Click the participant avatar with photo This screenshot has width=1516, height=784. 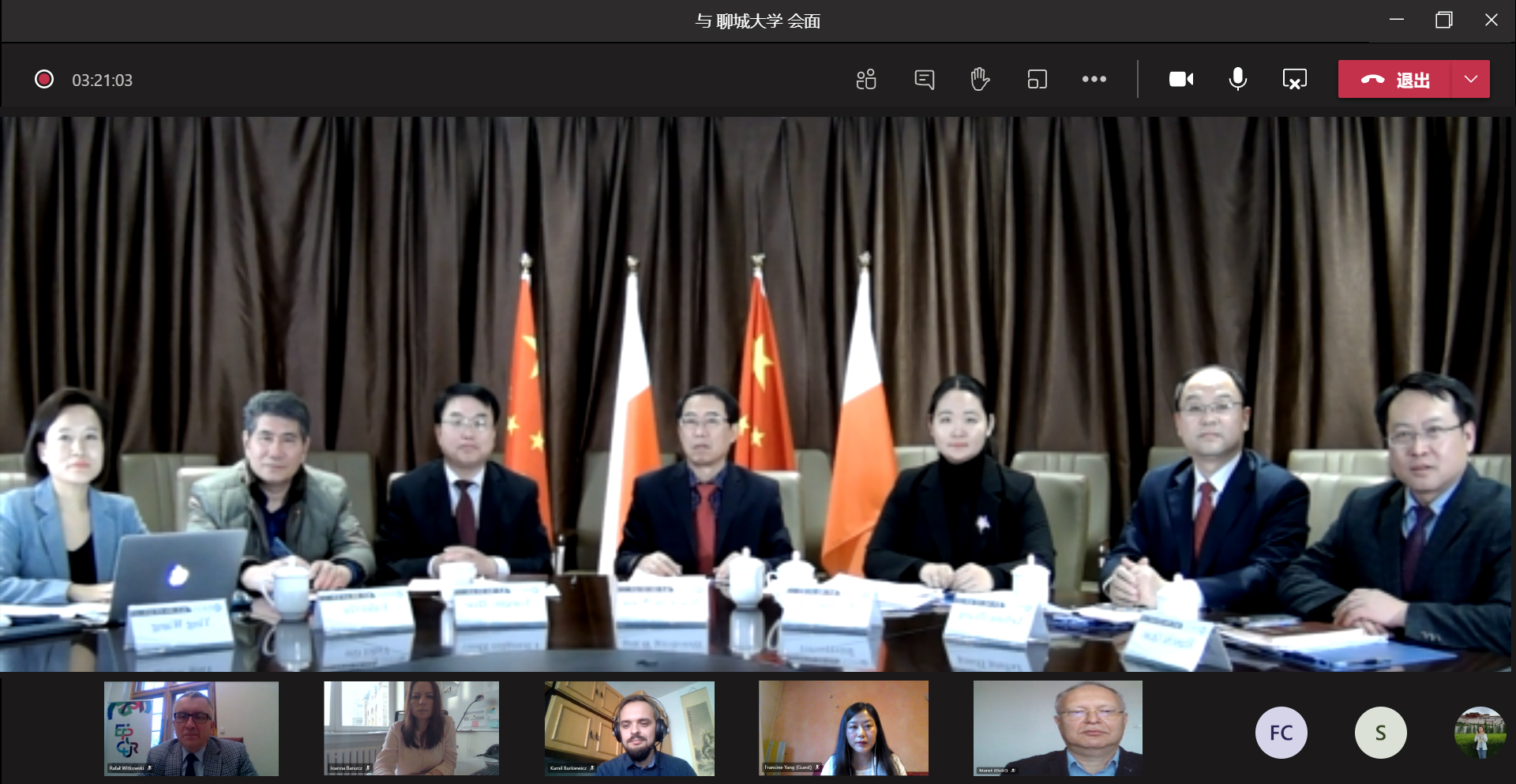1480,733
